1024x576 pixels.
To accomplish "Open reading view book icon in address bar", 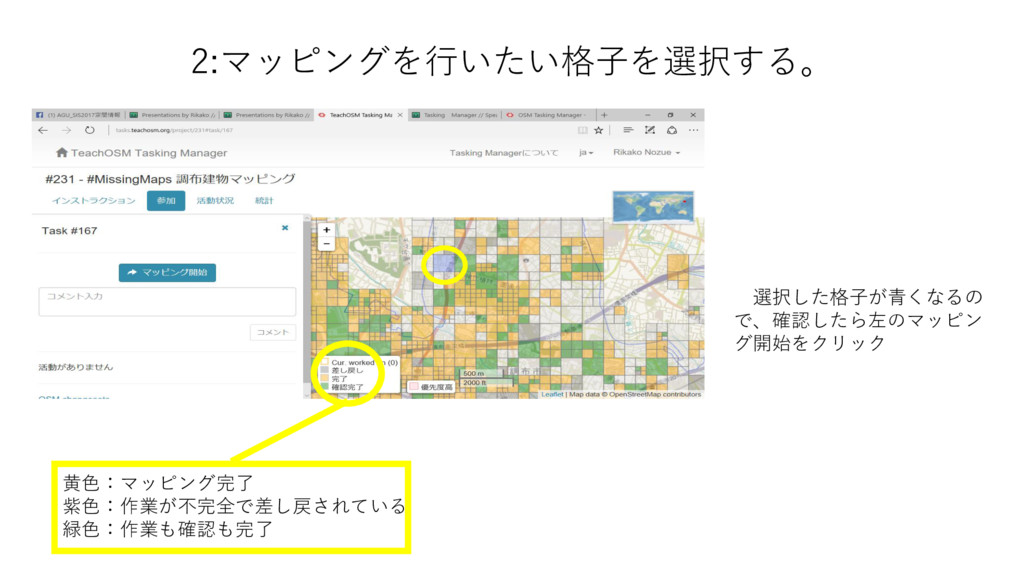I will coord(582,131).
